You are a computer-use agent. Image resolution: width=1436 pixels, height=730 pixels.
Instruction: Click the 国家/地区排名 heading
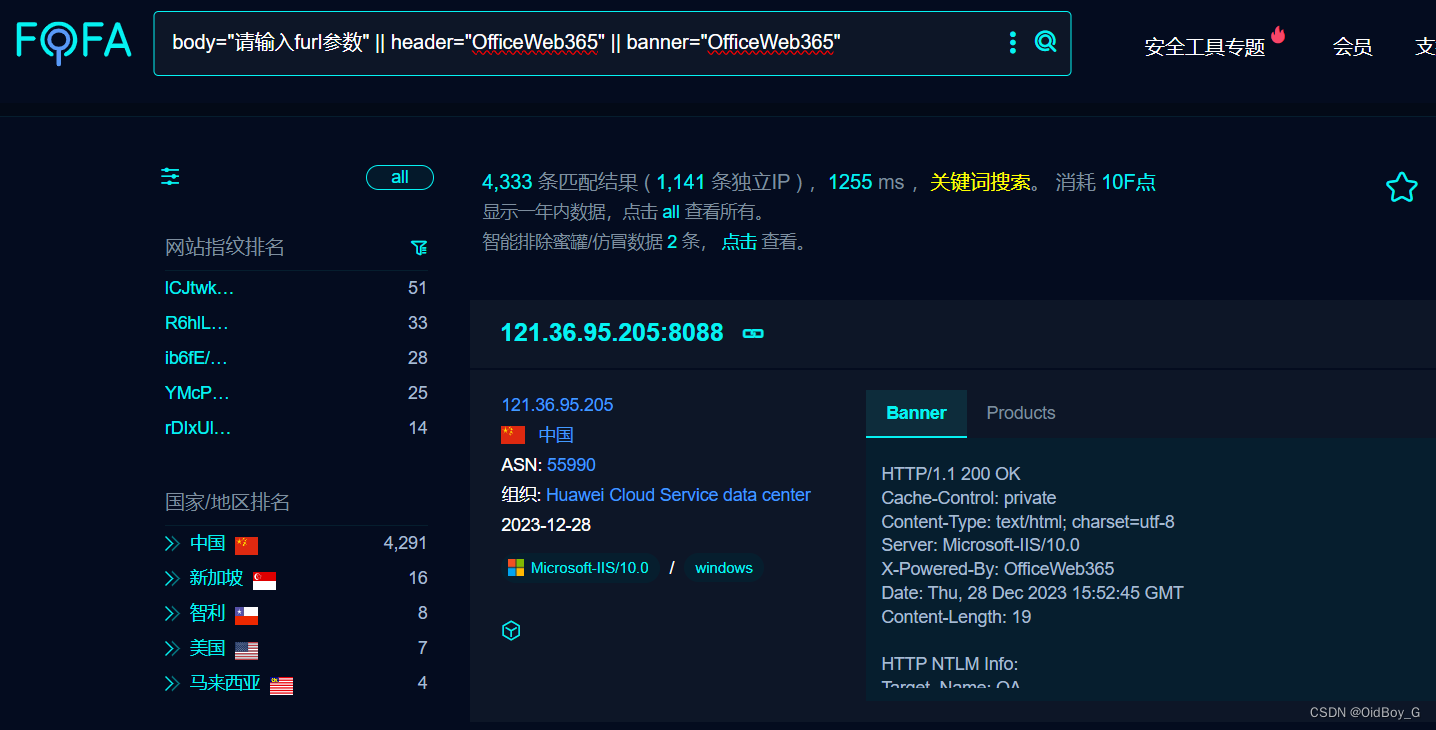pyautogui.click(x=228, y=502)
